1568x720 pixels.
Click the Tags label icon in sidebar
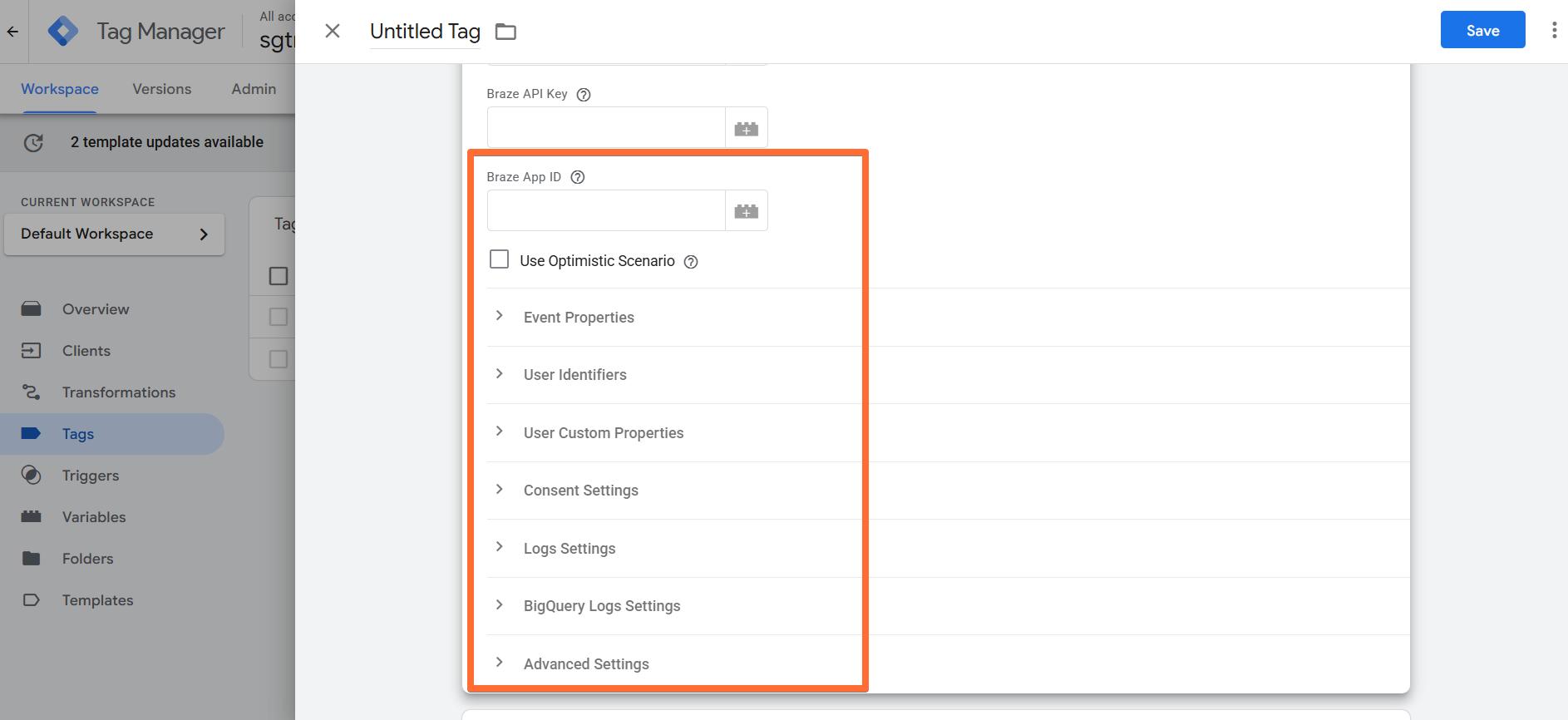coord(31,433)
